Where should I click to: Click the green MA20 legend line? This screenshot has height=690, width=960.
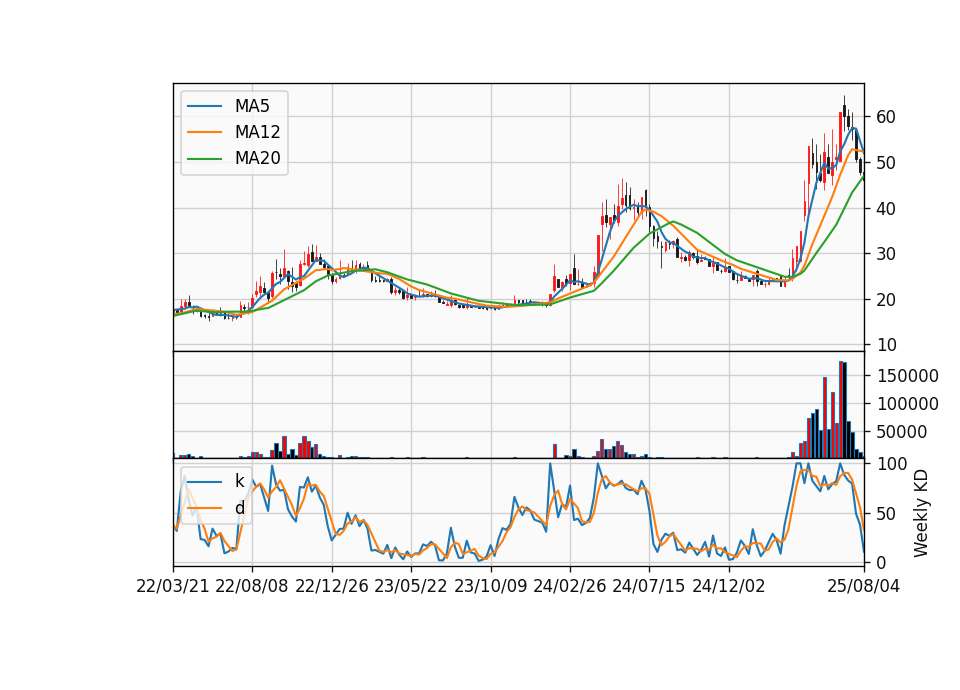tap(204, 159)
